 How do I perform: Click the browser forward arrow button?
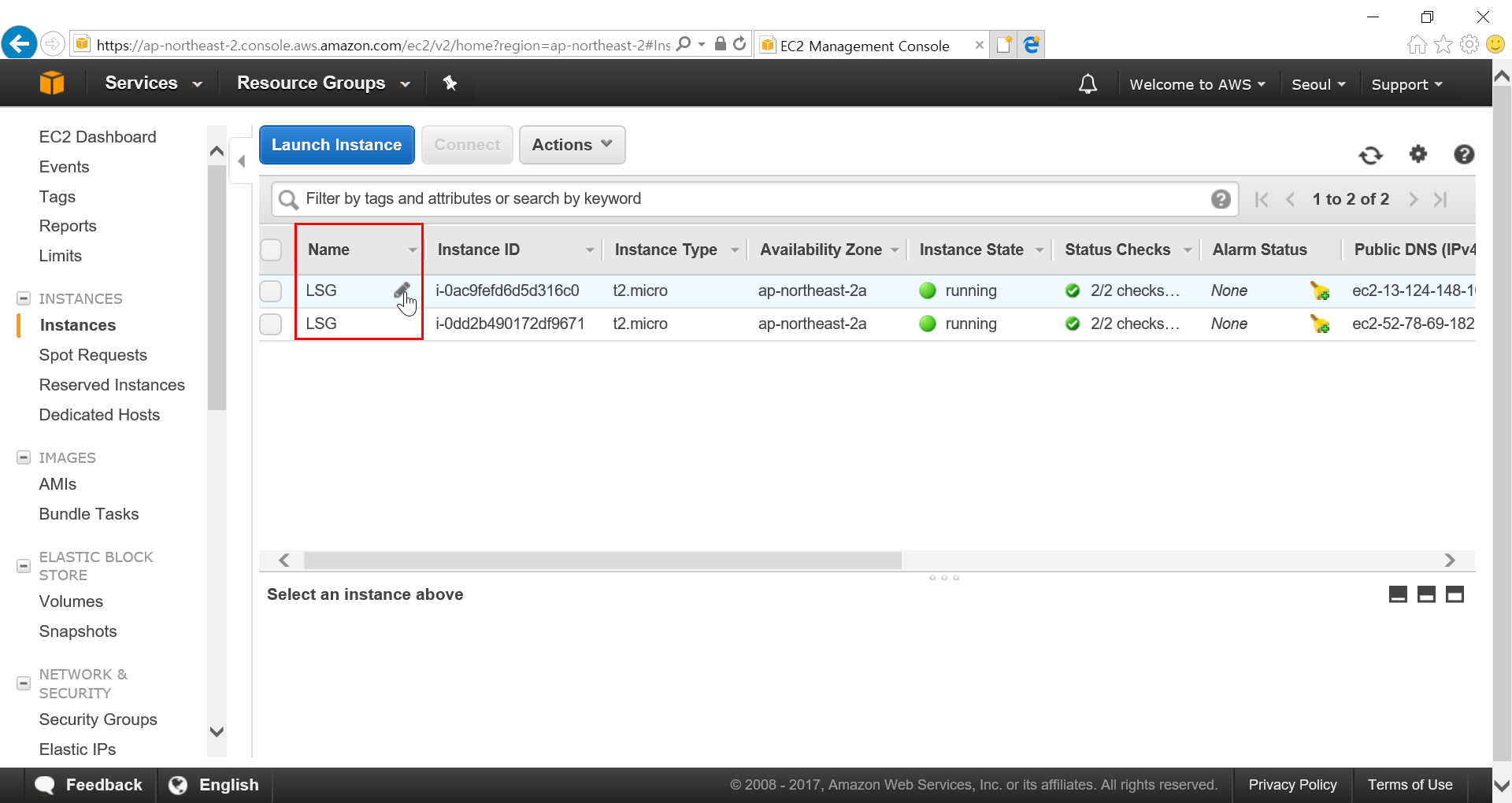[x=53, y=43]
